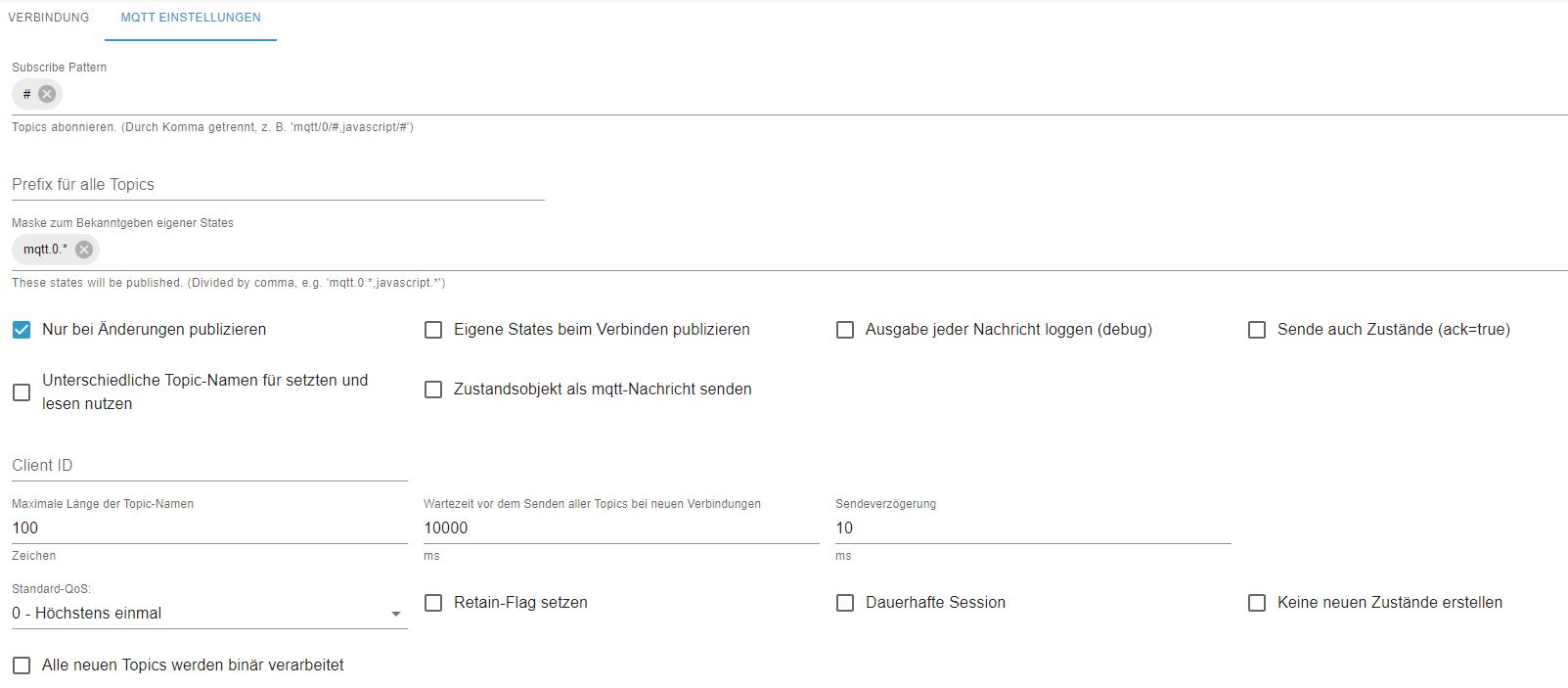Uncheck 'Nur bei Änderungen publizieren'
Image resolution: width=1568 pixels, height=688 pixels.
tap(22, 330)
